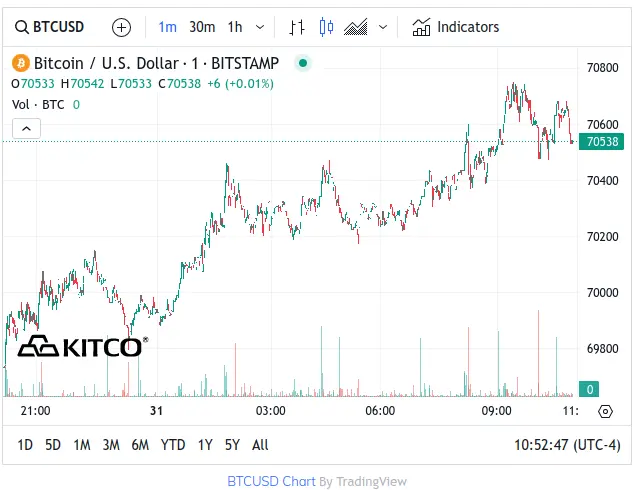Viewport: 639px width, 490px height.
Task: Click the 70600 price axis label
Action: [x=602, y=124]
